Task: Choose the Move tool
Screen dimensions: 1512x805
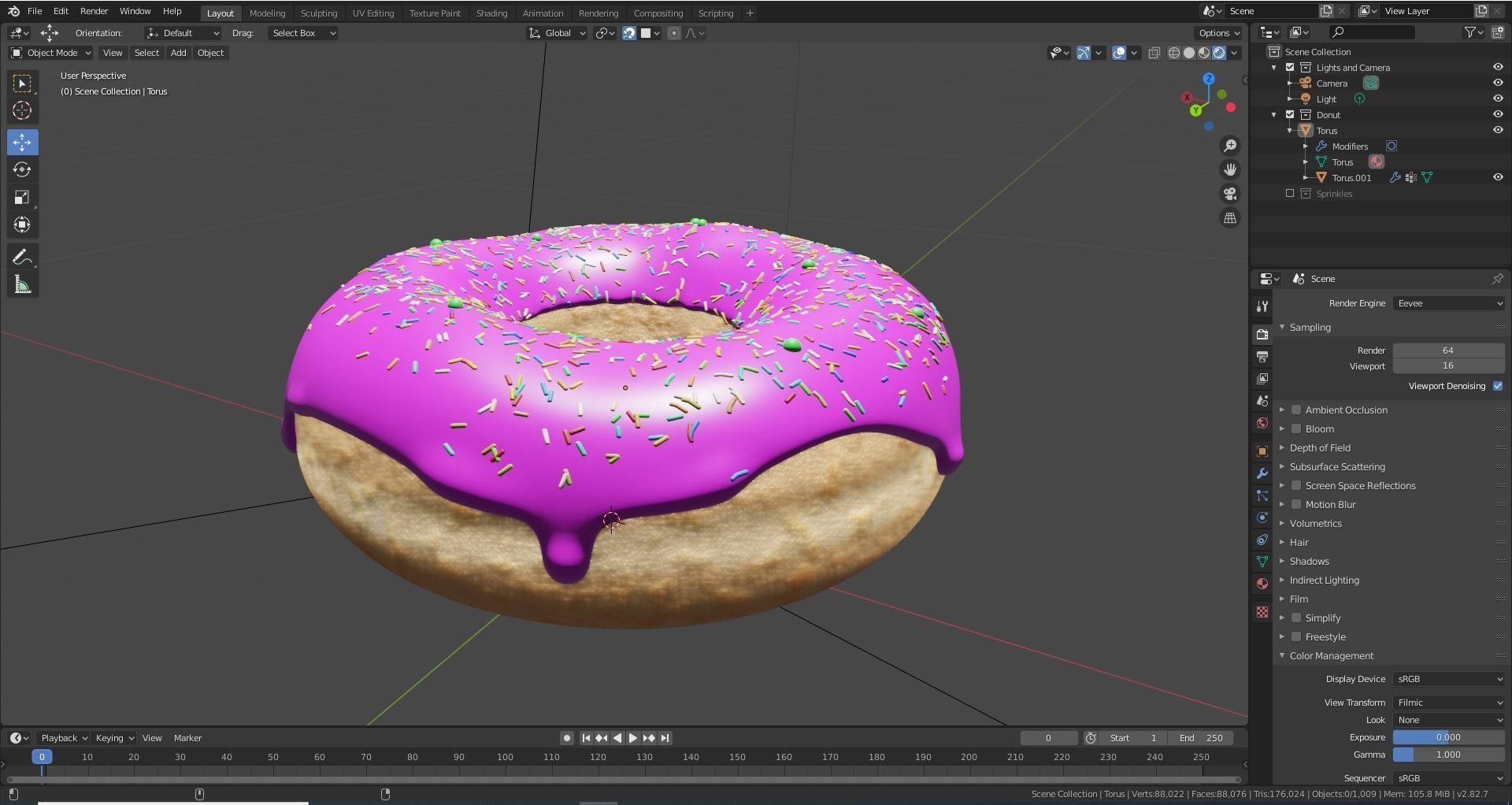Action: 22,143
